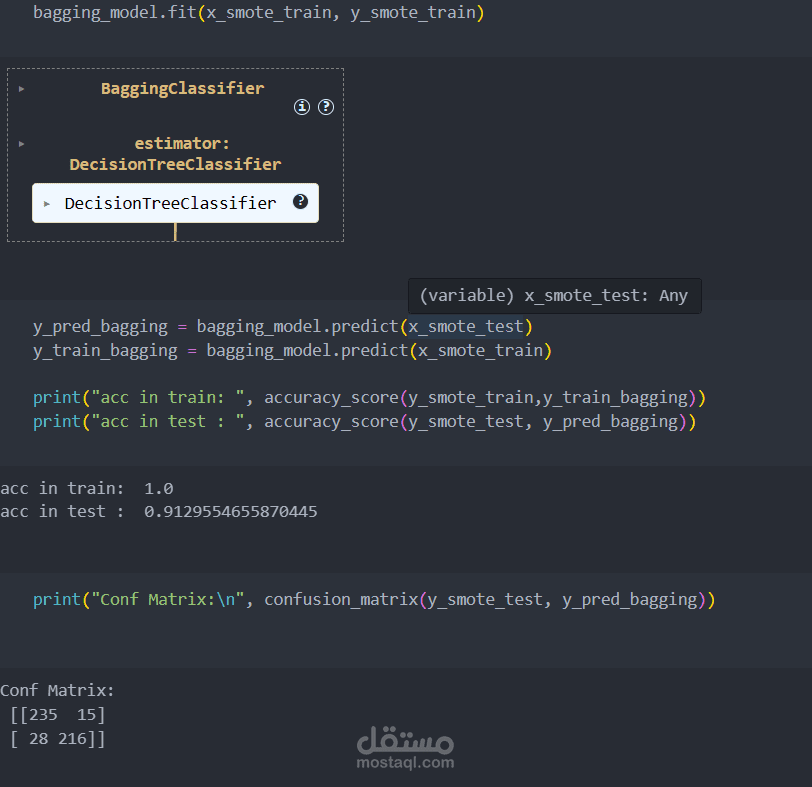Open the mostaql.com watermark logo
Viewport: 812px width, 787px height.
point(405,747)
